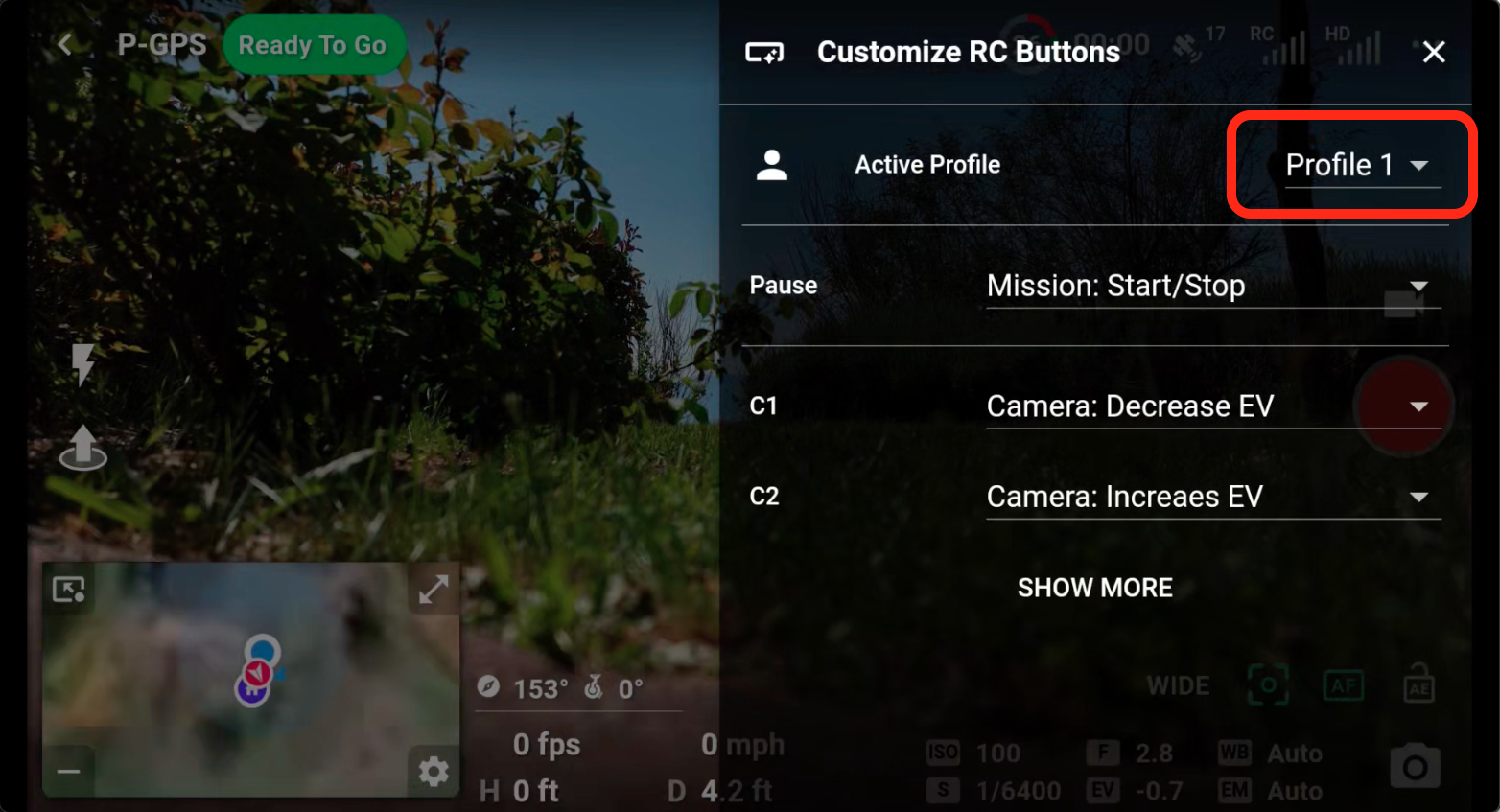
Task: Close the Customize RC Buttons panel
Action: point(1433,52)
